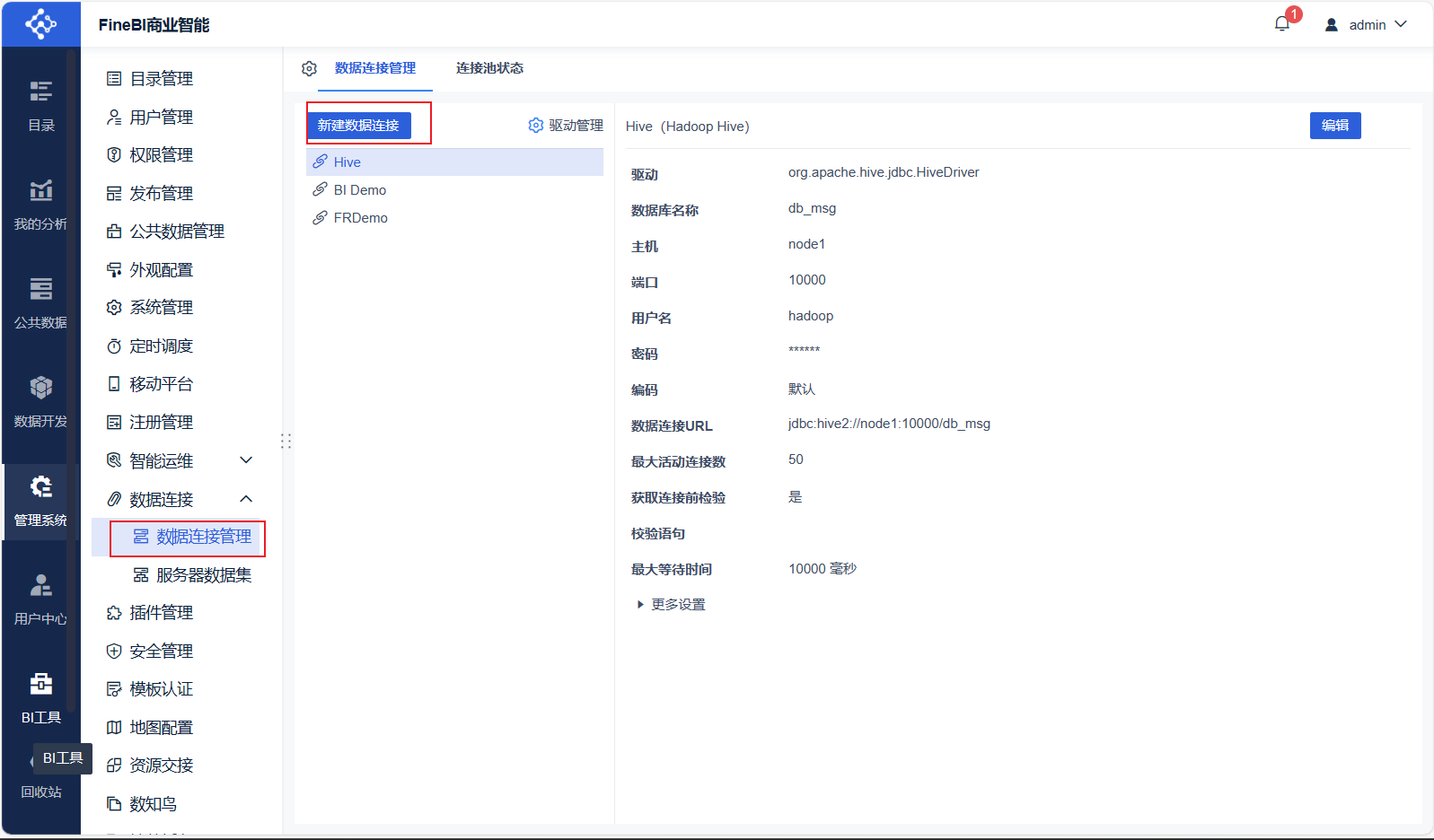Expand the 更多设置 section
This screenshot has height=840, width=1434.
coord(670,605)
